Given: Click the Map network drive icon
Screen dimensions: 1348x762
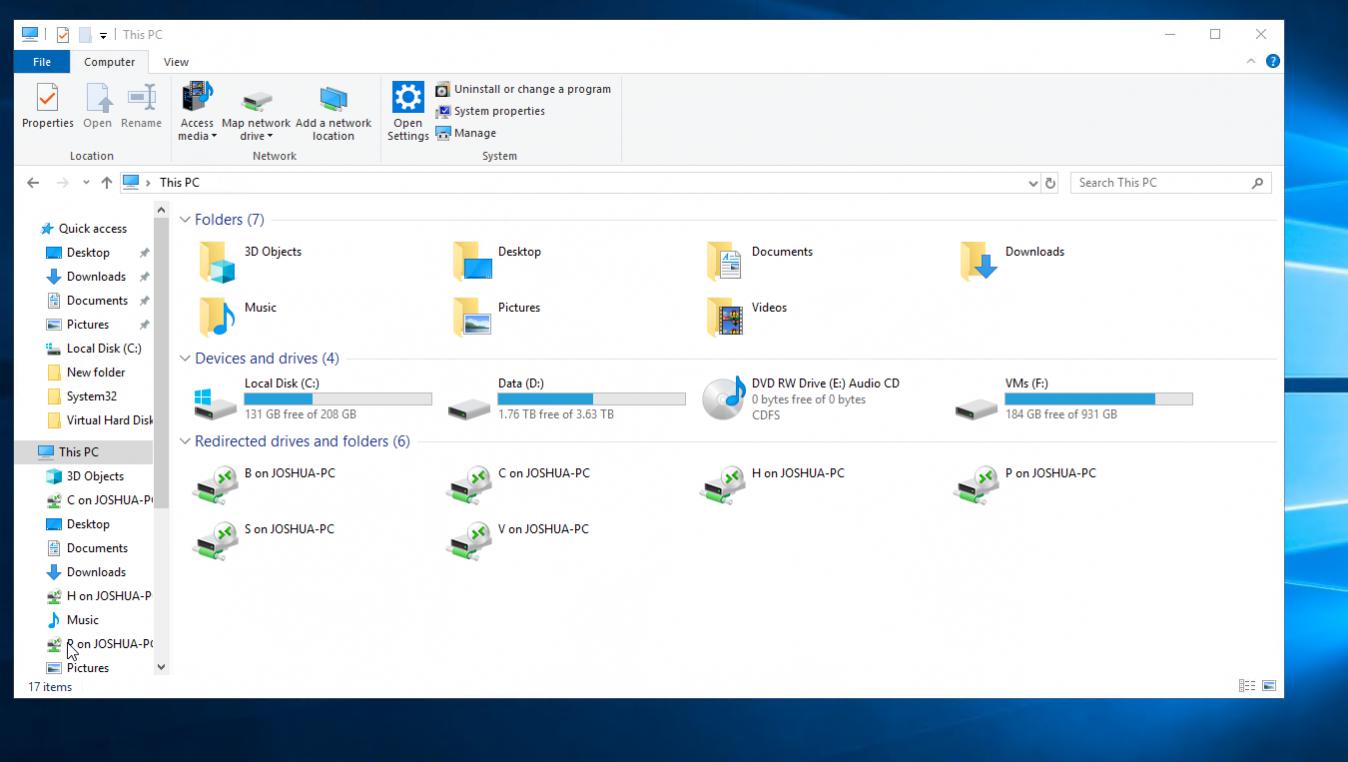Looking at the screenshot, I should click(257, 100).
